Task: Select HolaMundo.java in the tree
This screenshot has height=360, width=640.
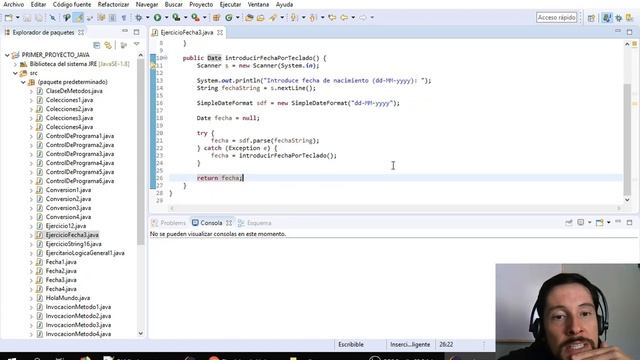Action: 68,298
